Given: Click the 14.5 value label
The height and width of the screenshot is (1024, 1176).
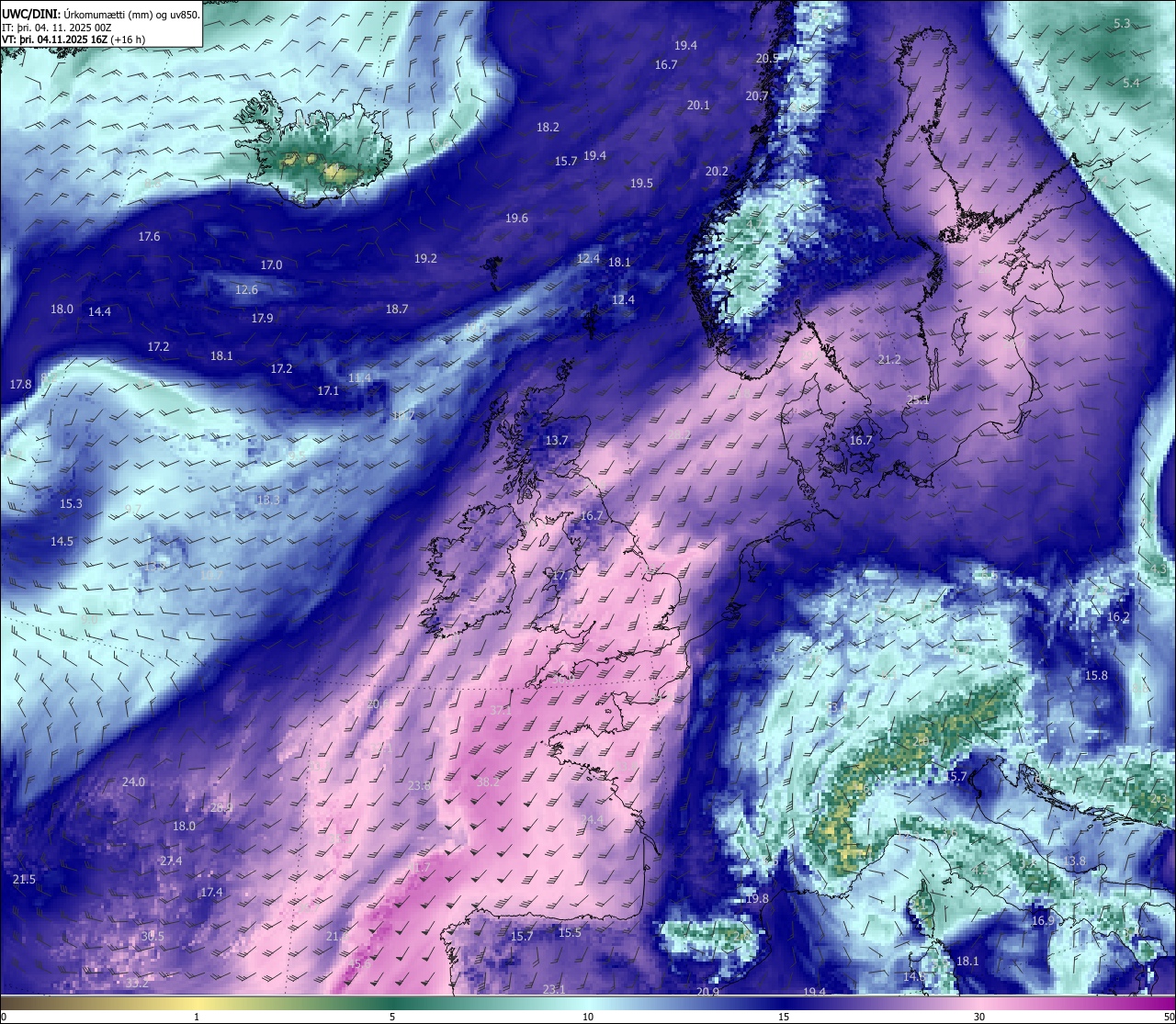Looking at the screenshot, I should (x=62, y=541).
